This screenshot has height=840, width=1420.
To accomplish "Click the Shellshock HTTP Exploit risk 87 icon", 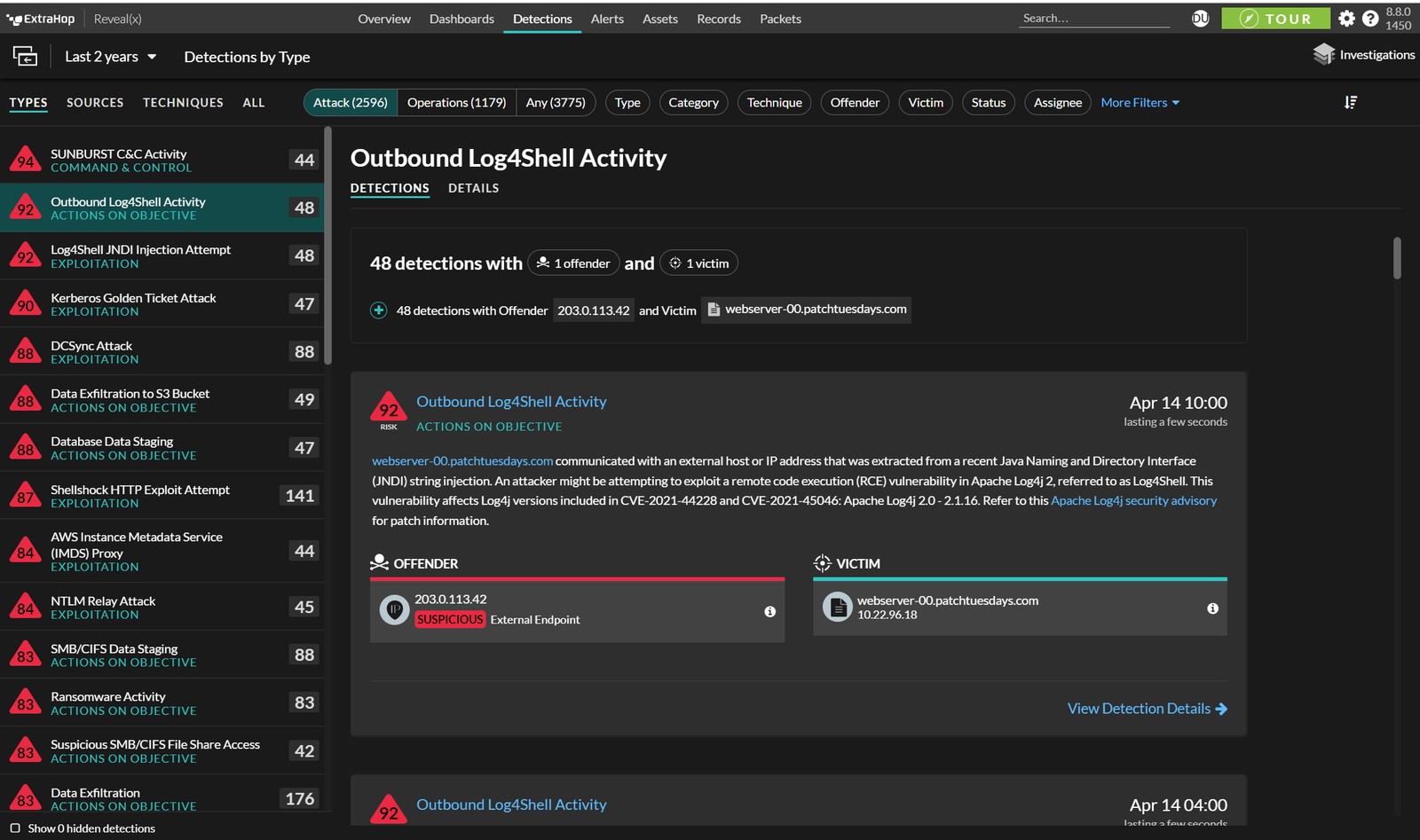I will [x=26, y=495].
